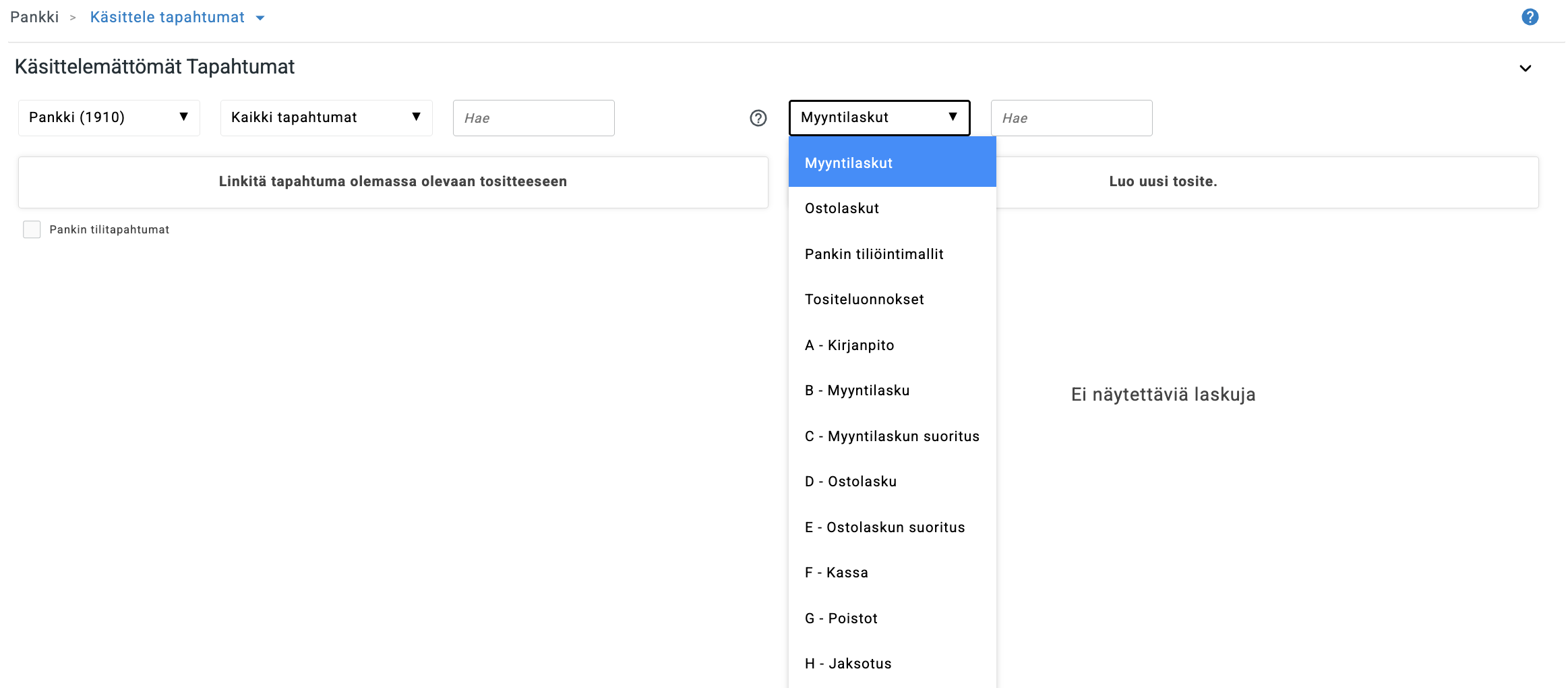Focus the left Hae search field
Image resolution: width=1568 pixels, height=688 pixels.
pos(533,118)
